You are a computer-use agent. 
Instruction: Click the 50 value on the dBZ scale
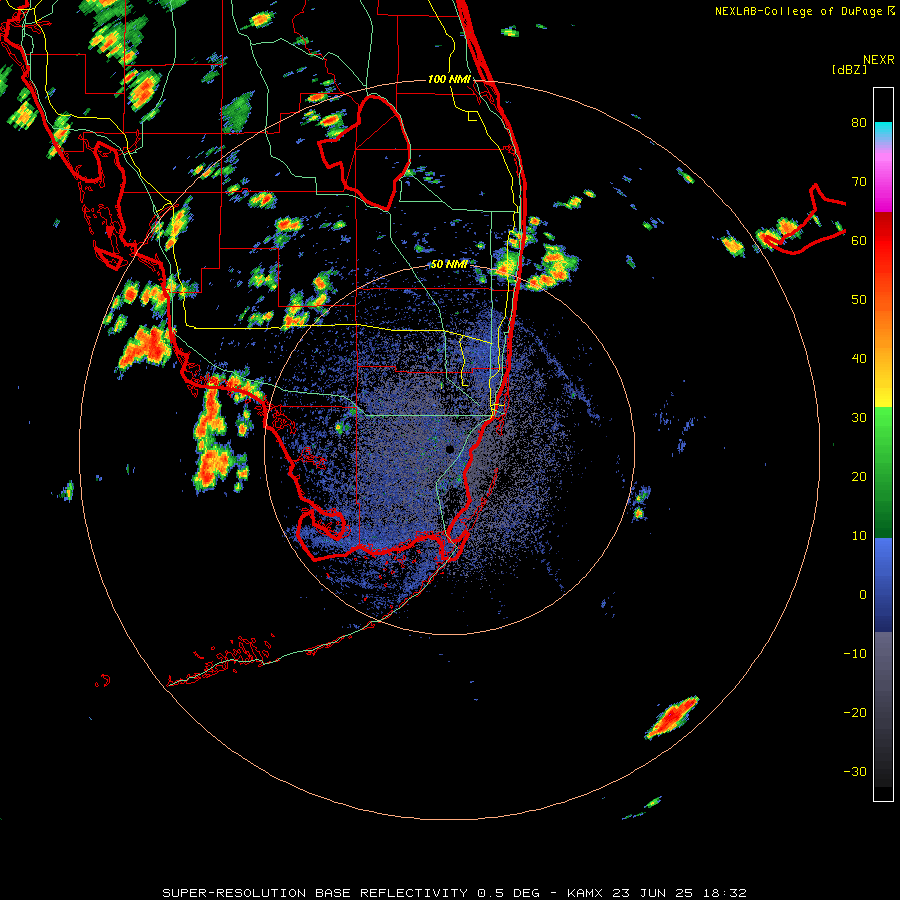[859, 300]
